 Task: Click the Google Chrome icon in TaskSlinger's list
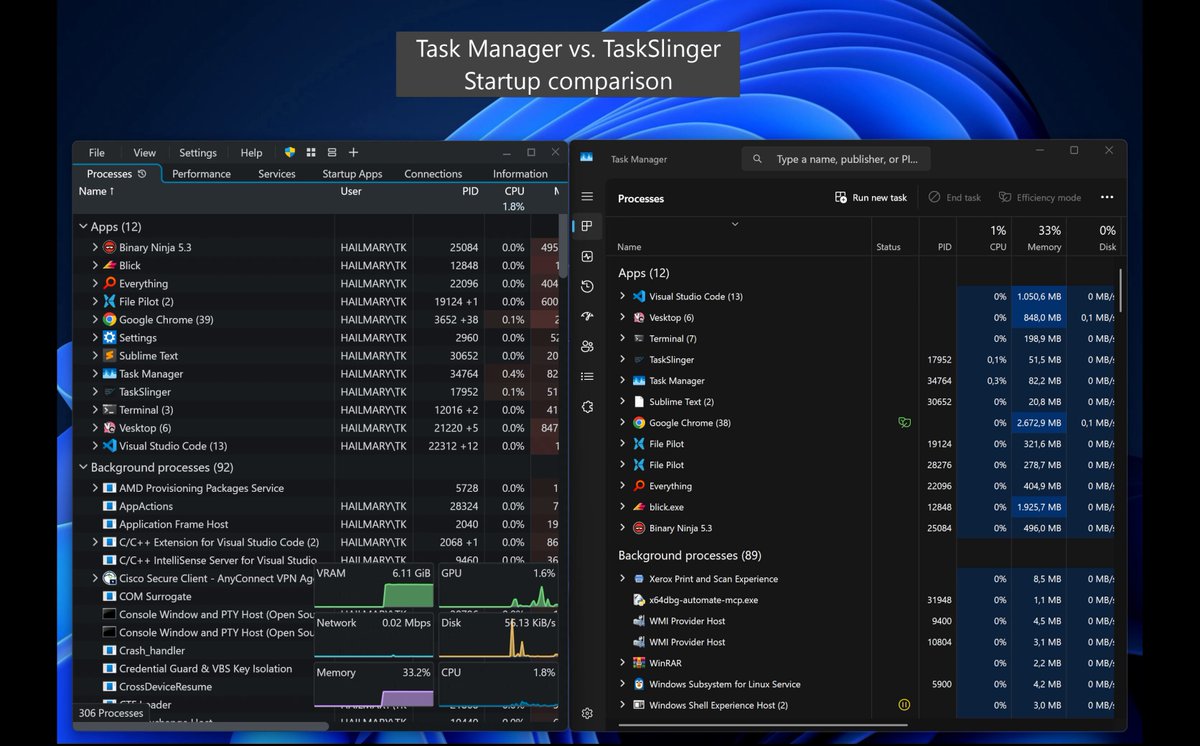coord(110,319)
